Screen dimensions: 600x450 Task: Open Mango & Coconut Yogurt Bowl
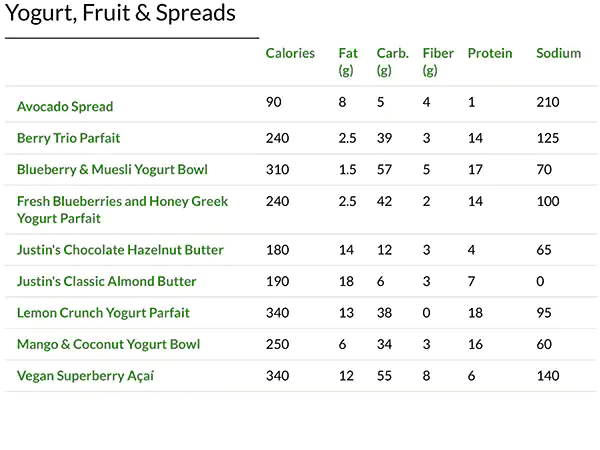coord(108,345)
